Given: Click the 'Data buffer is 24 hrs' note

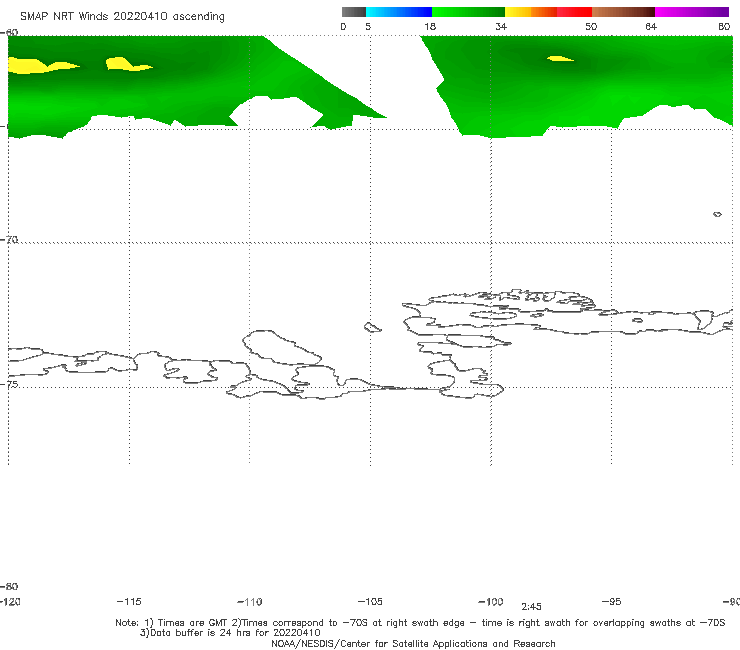Looking at the screenshot, I should [x=230, y=633].
